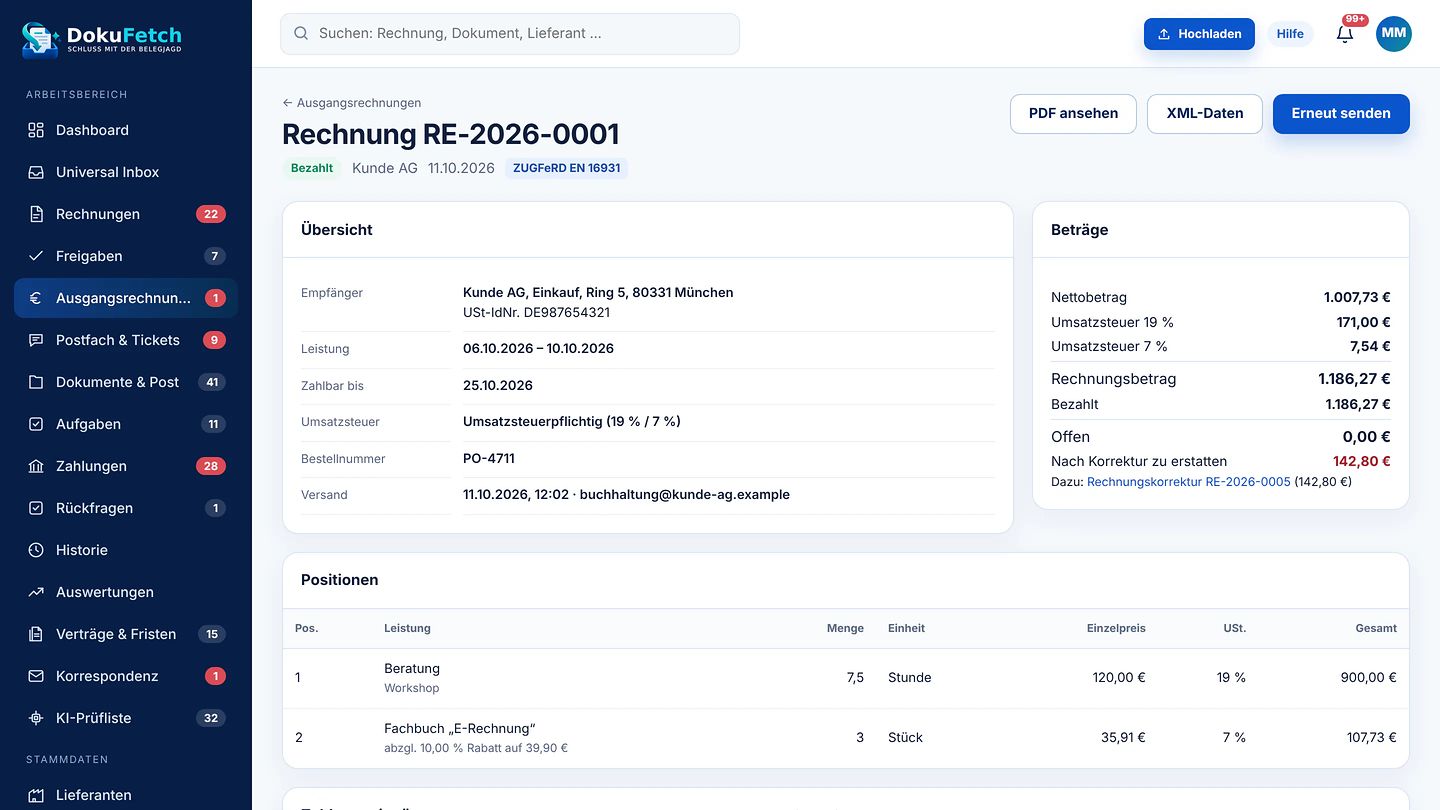Click the KI-Prüfliste icon
The height and width of the screenshot is (810, 1440).
36,718
